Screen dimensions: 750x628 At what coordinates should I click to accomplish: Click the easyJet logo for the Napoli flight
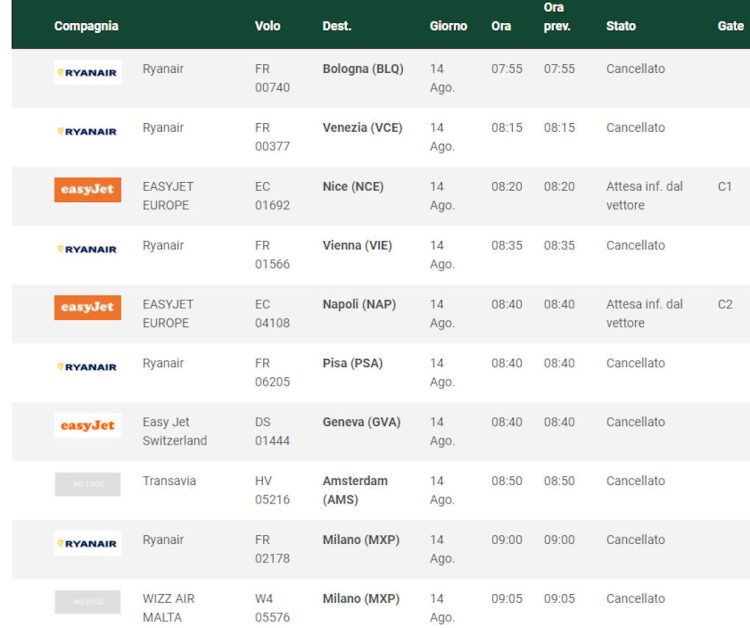pos(88,307)
